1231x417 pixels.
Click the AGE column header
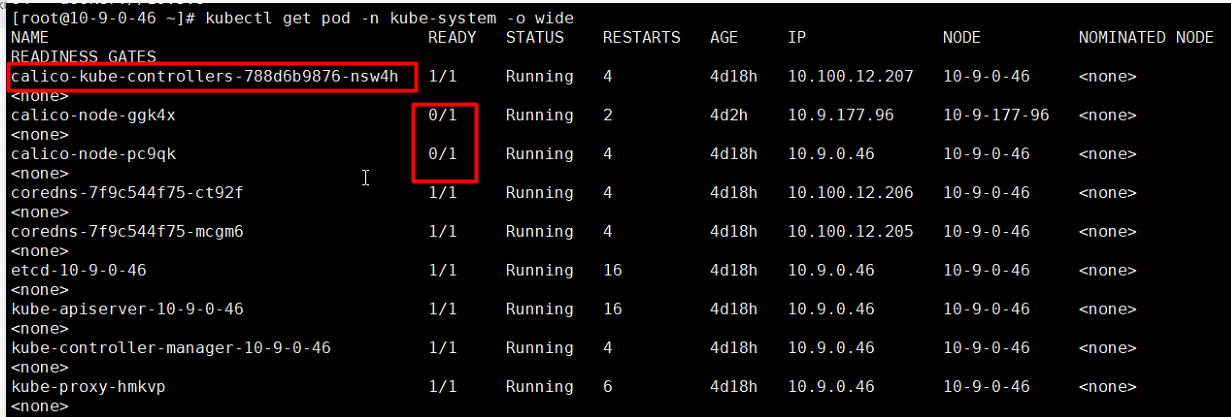[x=724, y=38]
